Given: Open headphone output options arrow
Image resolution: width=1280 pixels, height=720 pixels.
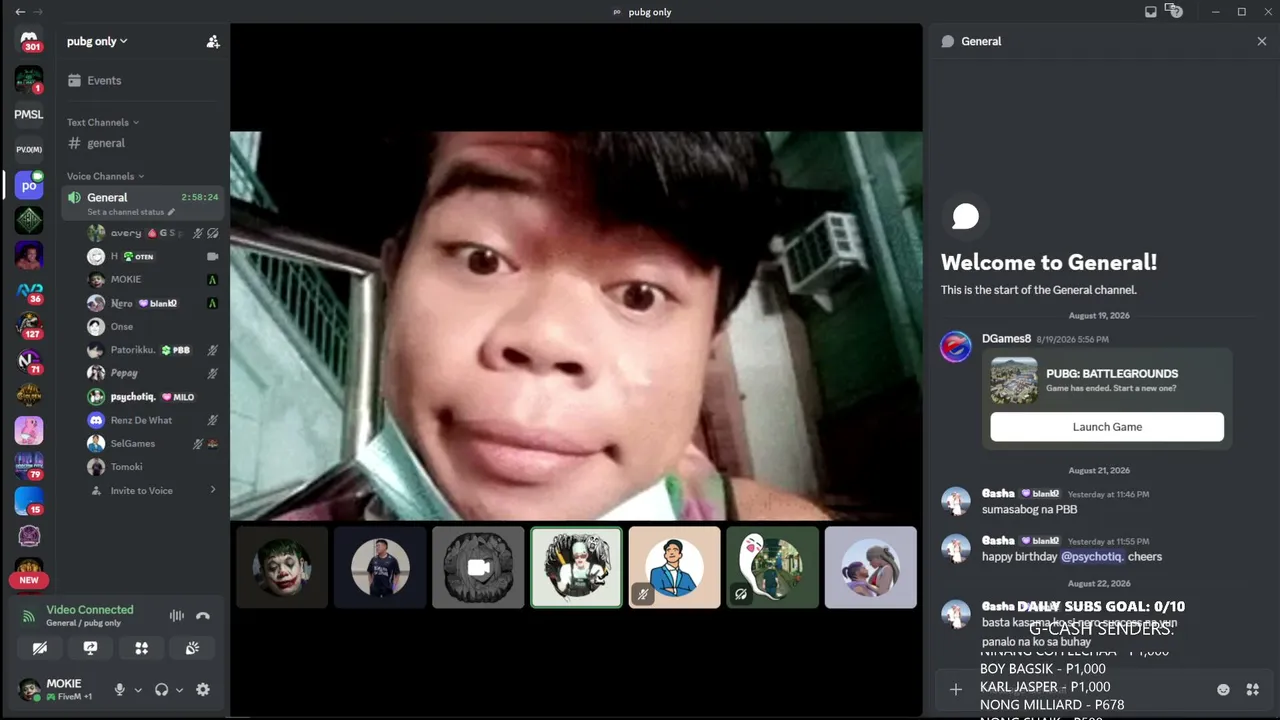Looking at the screenshot, I should click(x=180, y=689).
